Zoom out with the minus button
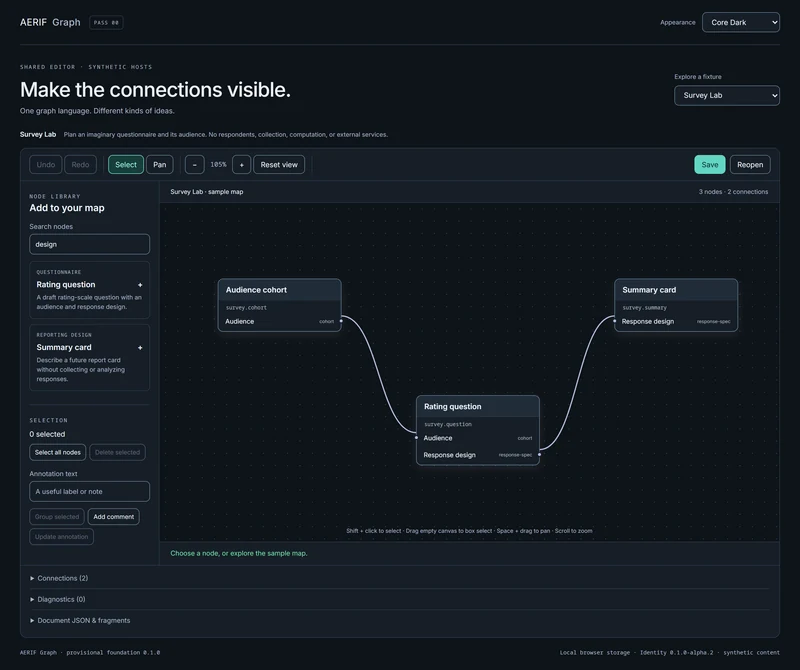This screenshot has width=800, height=670. click(x=194, y=165)
